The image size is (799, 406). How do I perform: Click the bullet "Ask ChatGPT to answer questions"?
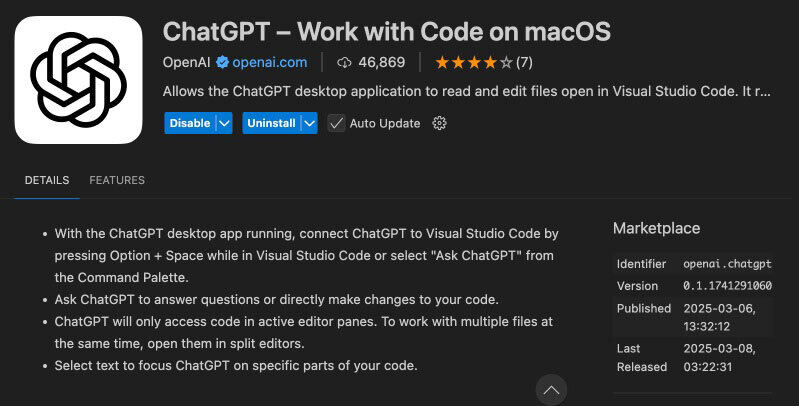pos(277,300)
